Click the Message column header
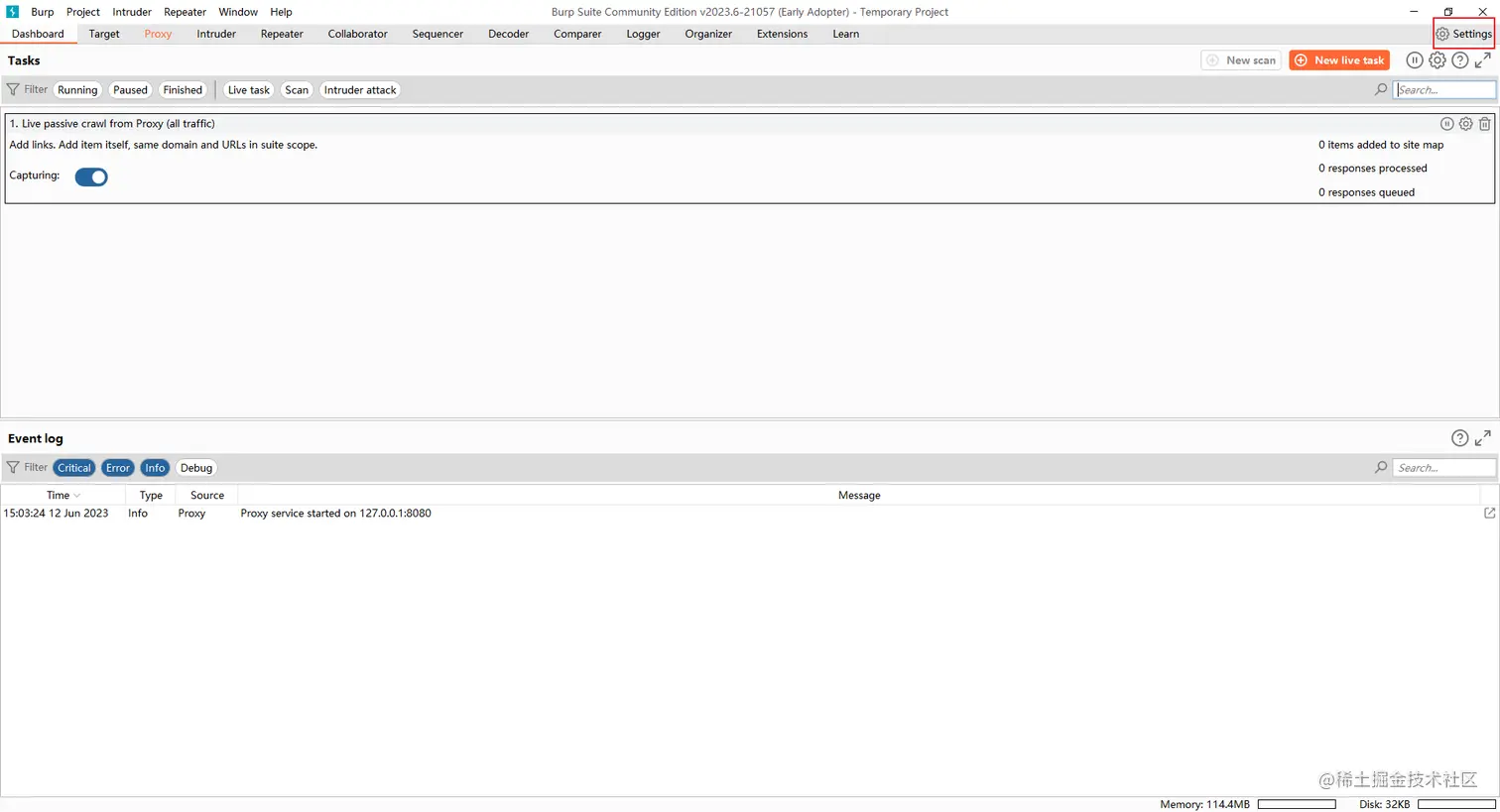The image size is (1500, 812). (859, 495)
